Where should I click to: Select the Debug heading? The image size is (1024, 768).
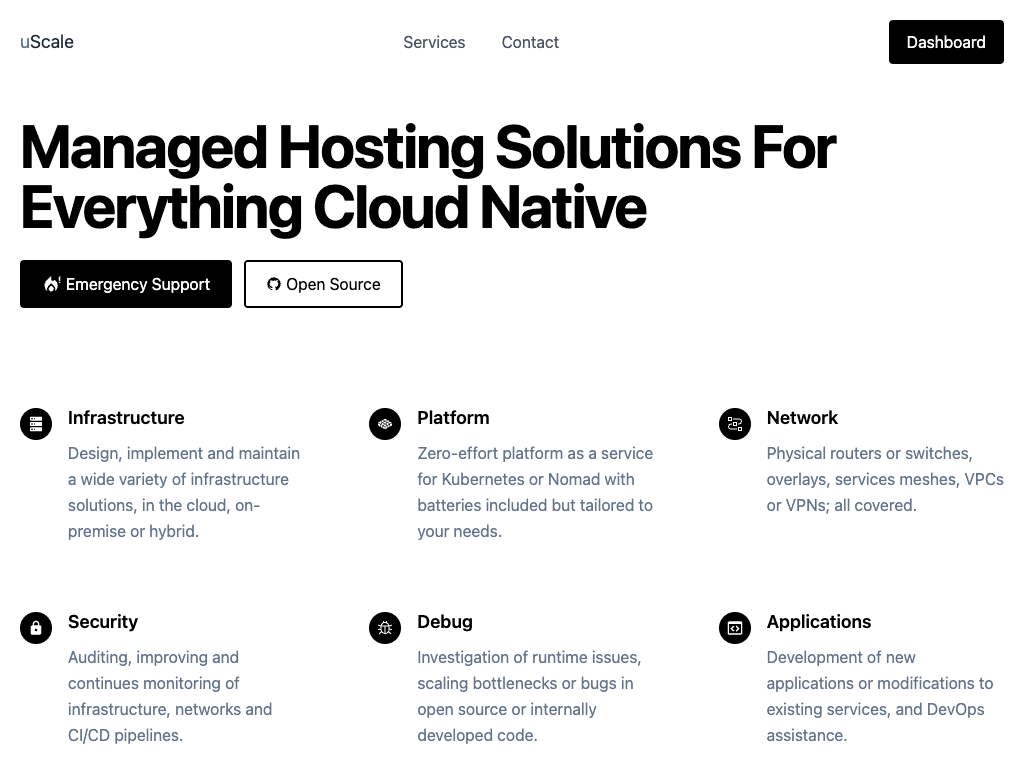pyautogui.click(x=445, y=622)
